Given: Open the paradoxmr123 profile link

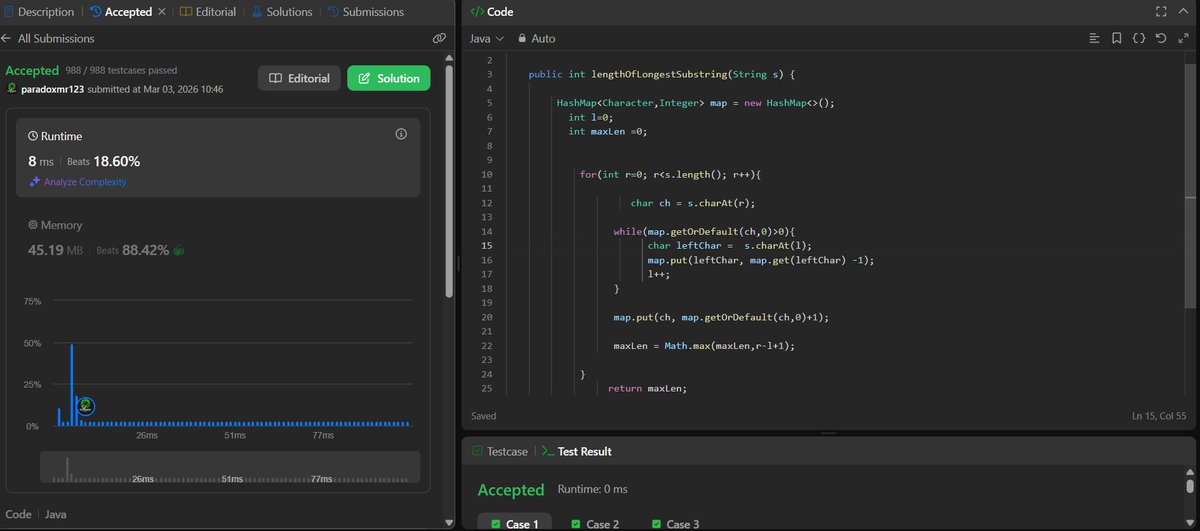Looking at the screenshot, I should 55,89.
